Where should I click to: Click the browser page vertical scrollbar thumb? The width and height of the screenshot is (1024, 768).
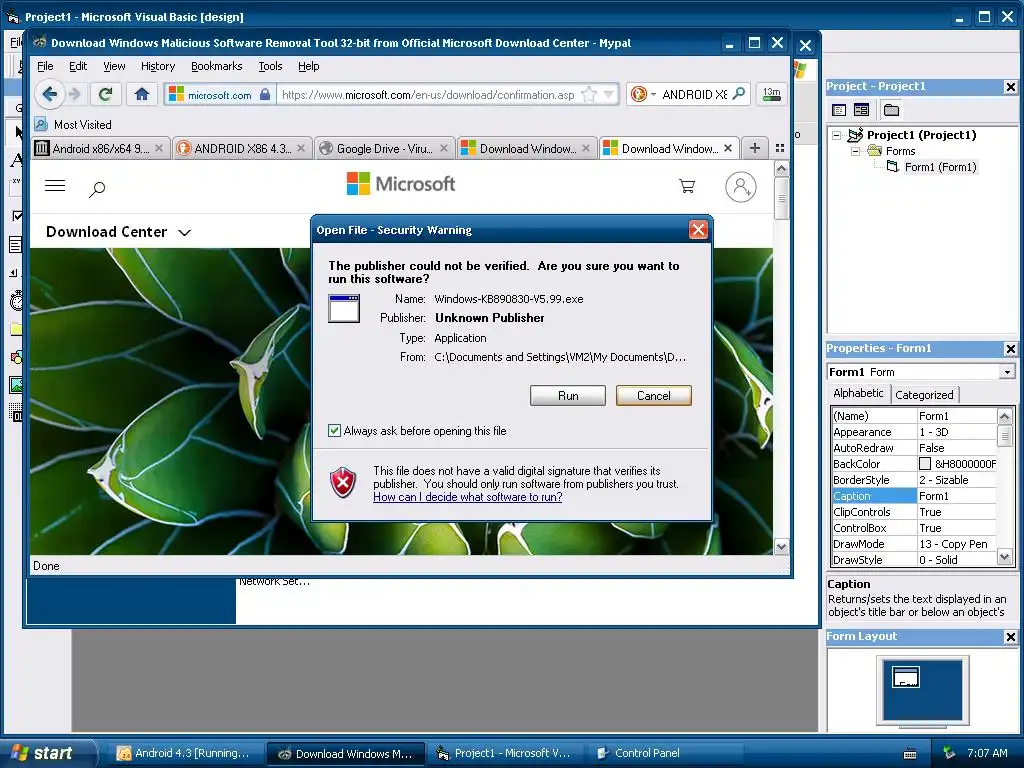(x=781, y=198)
